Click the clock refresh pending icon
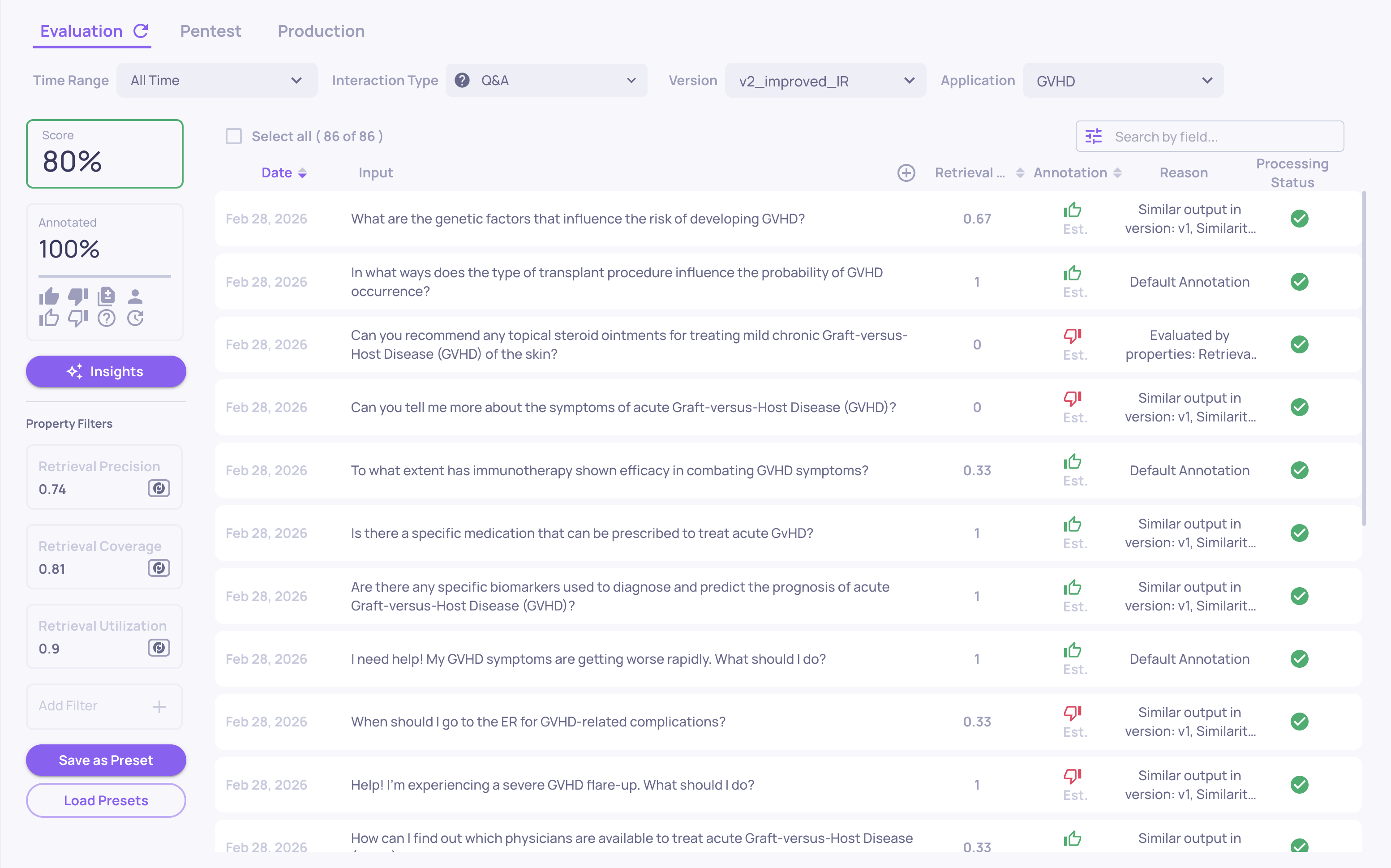Viewport: 1391px width, 868px height. (135, 318)
